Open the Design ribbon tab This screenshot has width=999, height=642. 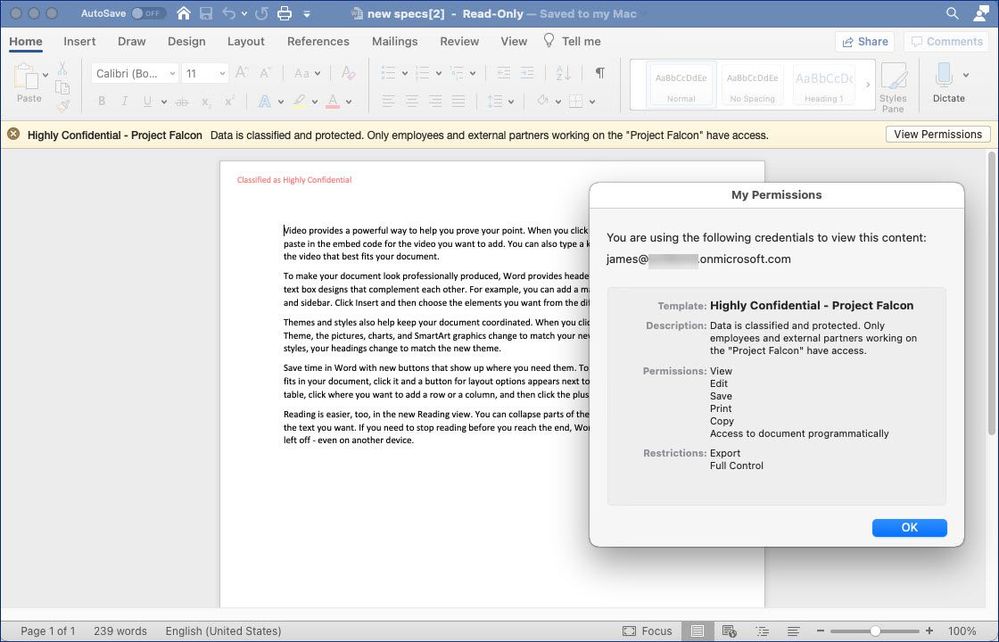pos(187,41)
